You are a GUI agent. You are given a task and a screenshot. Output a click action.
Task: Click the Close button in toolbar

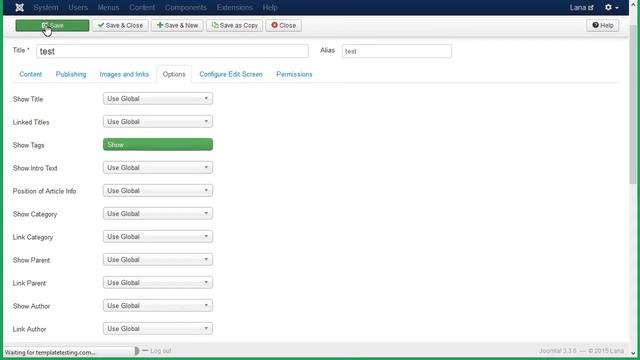(283, 25)
